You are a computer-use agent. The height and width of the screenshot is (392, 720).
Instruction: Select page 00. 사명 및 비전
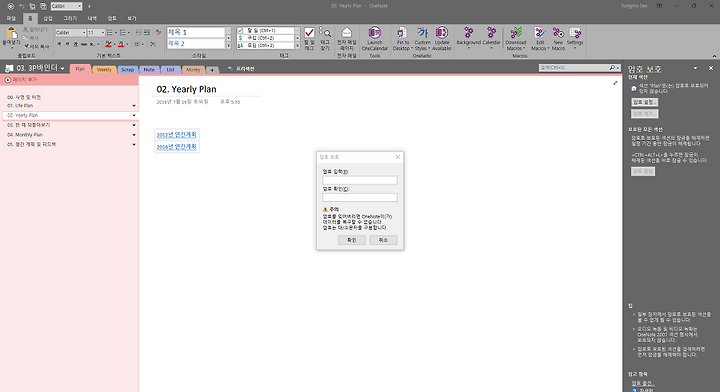tap(24, 97)
